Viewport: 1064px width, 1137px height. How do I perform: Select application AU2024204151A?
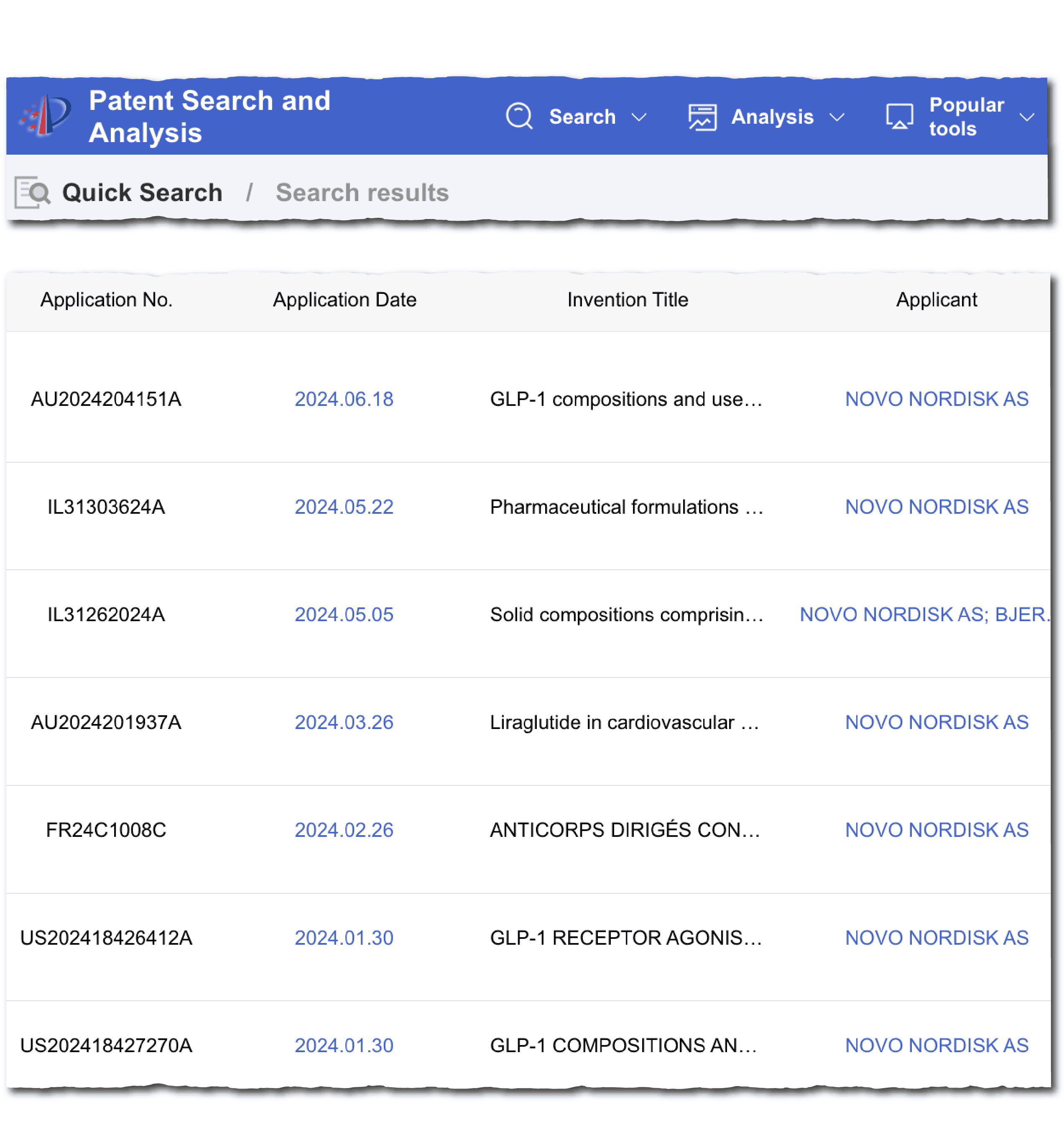[x=106, y=399]
